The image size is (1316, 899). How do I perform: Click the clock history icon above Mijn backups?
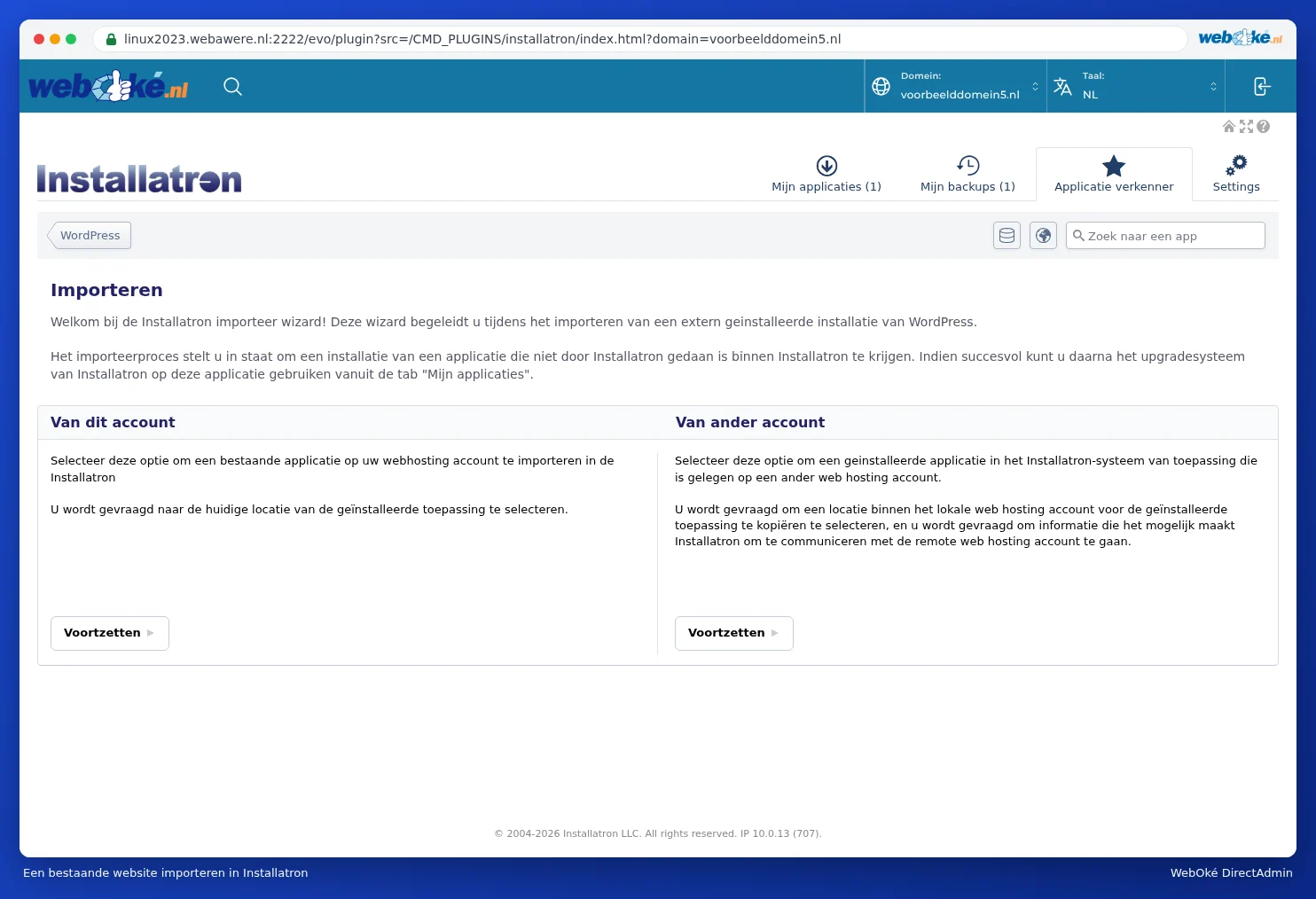click(967, 166)
